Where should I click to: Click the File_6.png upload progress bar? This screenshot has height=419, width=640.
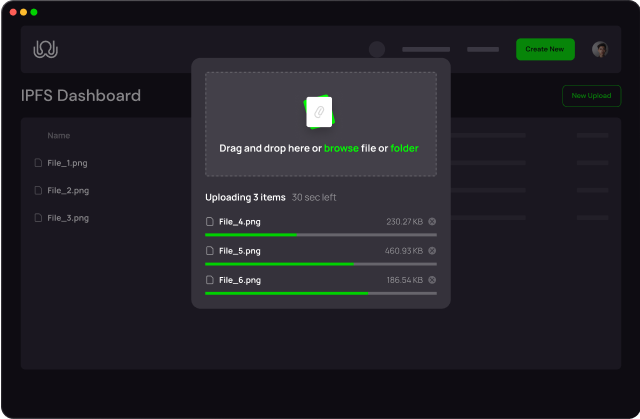coord(321,293)
